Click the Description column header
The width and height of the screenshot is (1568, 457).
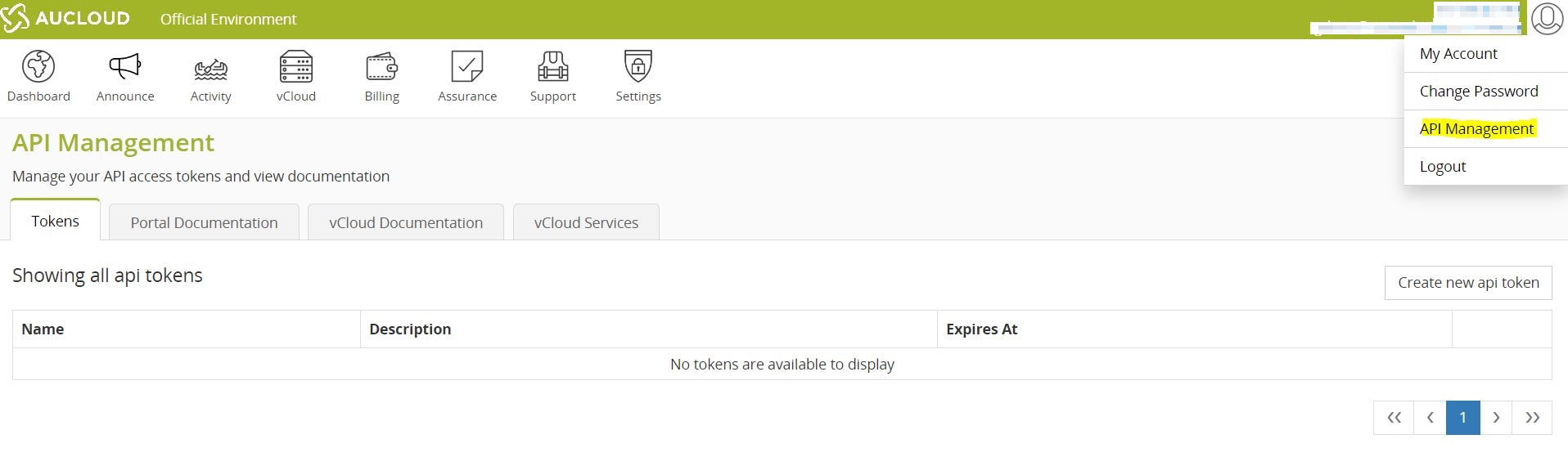[x=649, y=329]
